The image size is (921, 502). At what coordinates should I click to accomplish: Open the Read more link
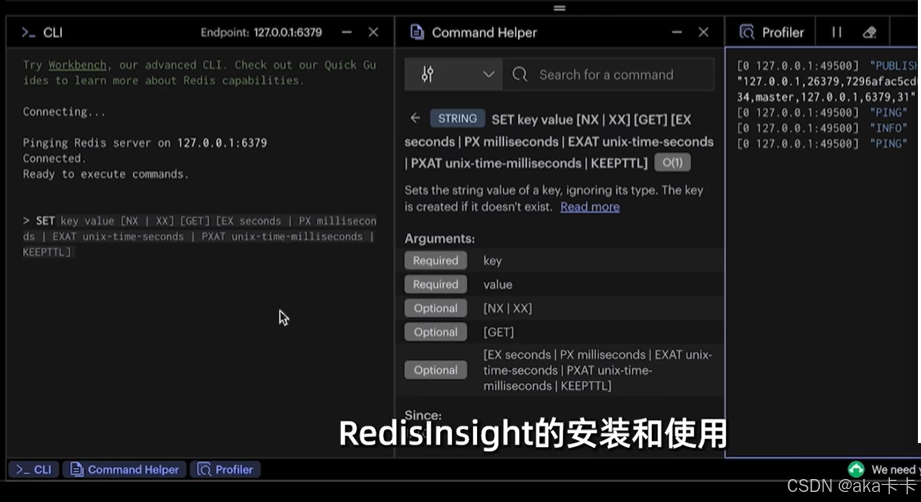pyautogui.click(x=590, y=207)
